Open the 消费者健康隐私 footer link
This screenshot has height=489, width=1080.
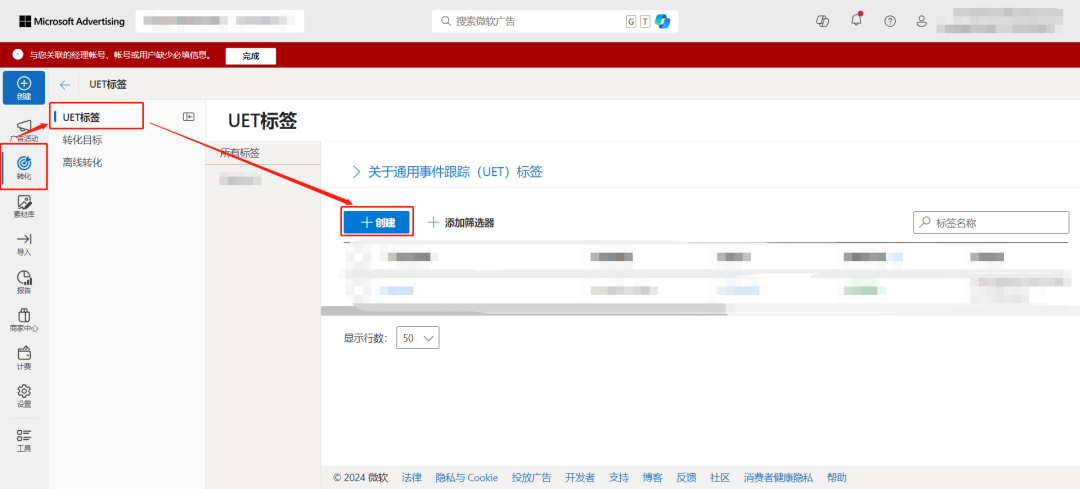[x=778, y=477]
